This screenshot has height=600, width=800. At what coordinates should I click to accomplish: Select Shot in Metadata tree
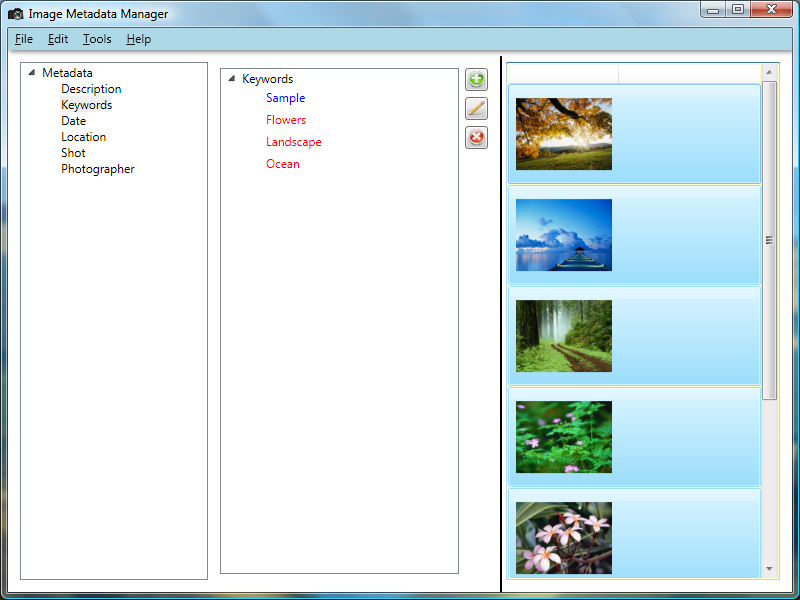click(x=73, y=153)
